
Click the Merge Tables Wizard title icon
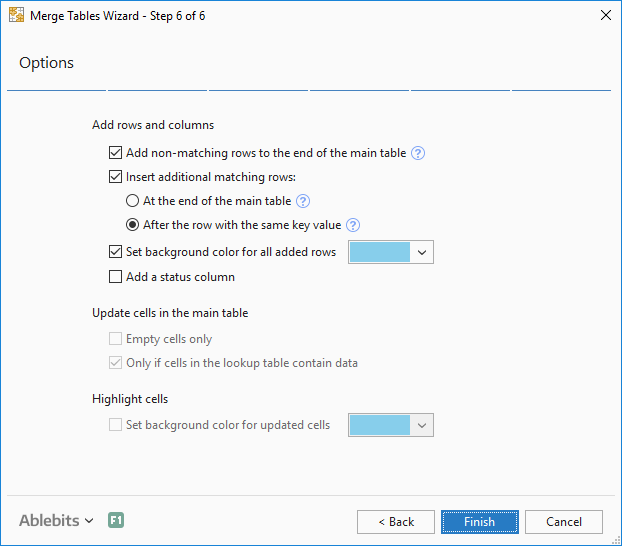[x=15, y=16]
